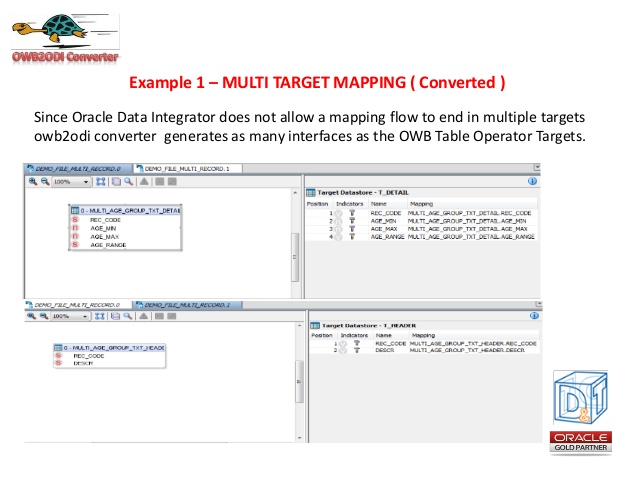Select AGE_RANGE column in DETAIL source
Image resolution: width=638 pixels, height=479 pixels.
click(x=108, y=245)
